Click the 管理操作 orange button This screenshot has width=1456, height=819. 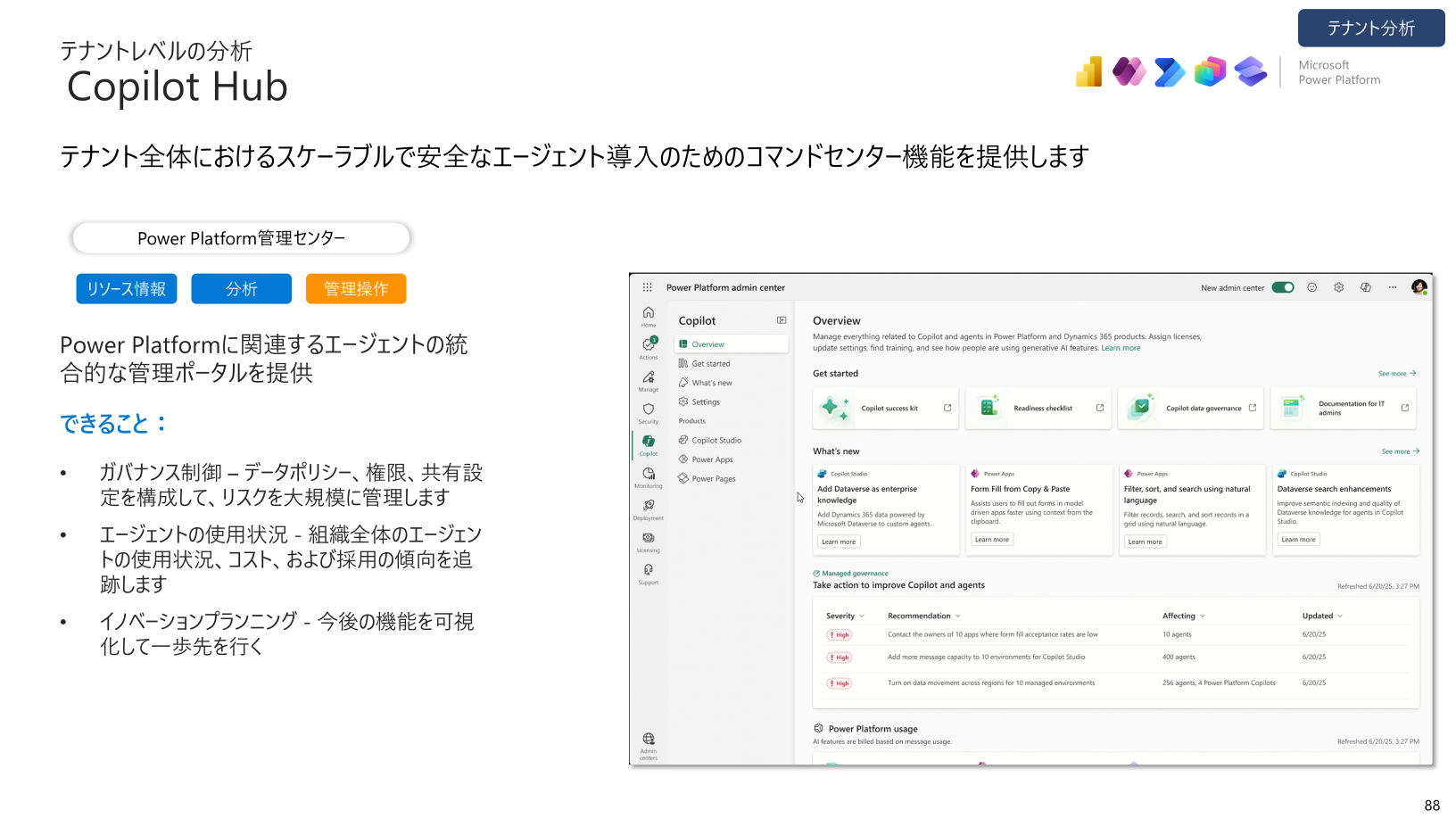[356, 289]
